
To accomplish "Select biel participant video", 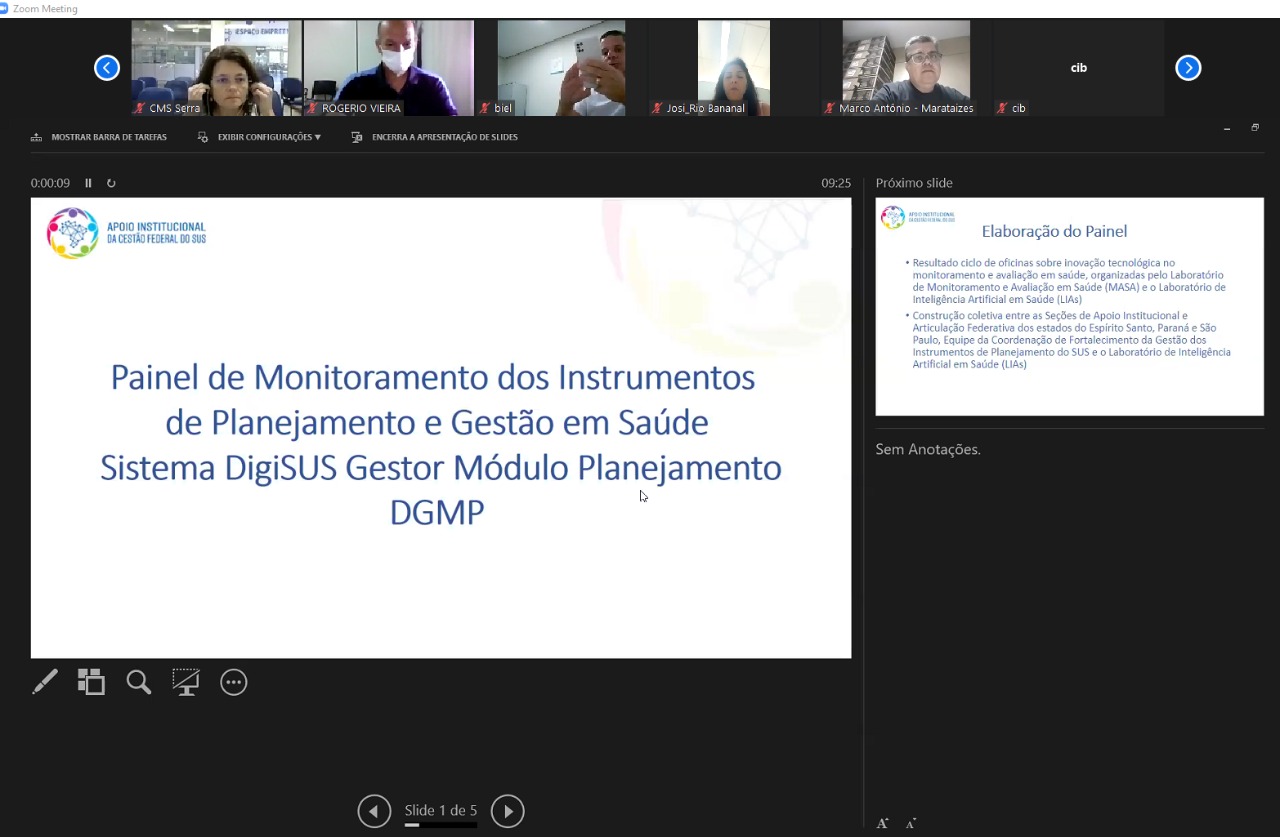I will pos(561,68).
